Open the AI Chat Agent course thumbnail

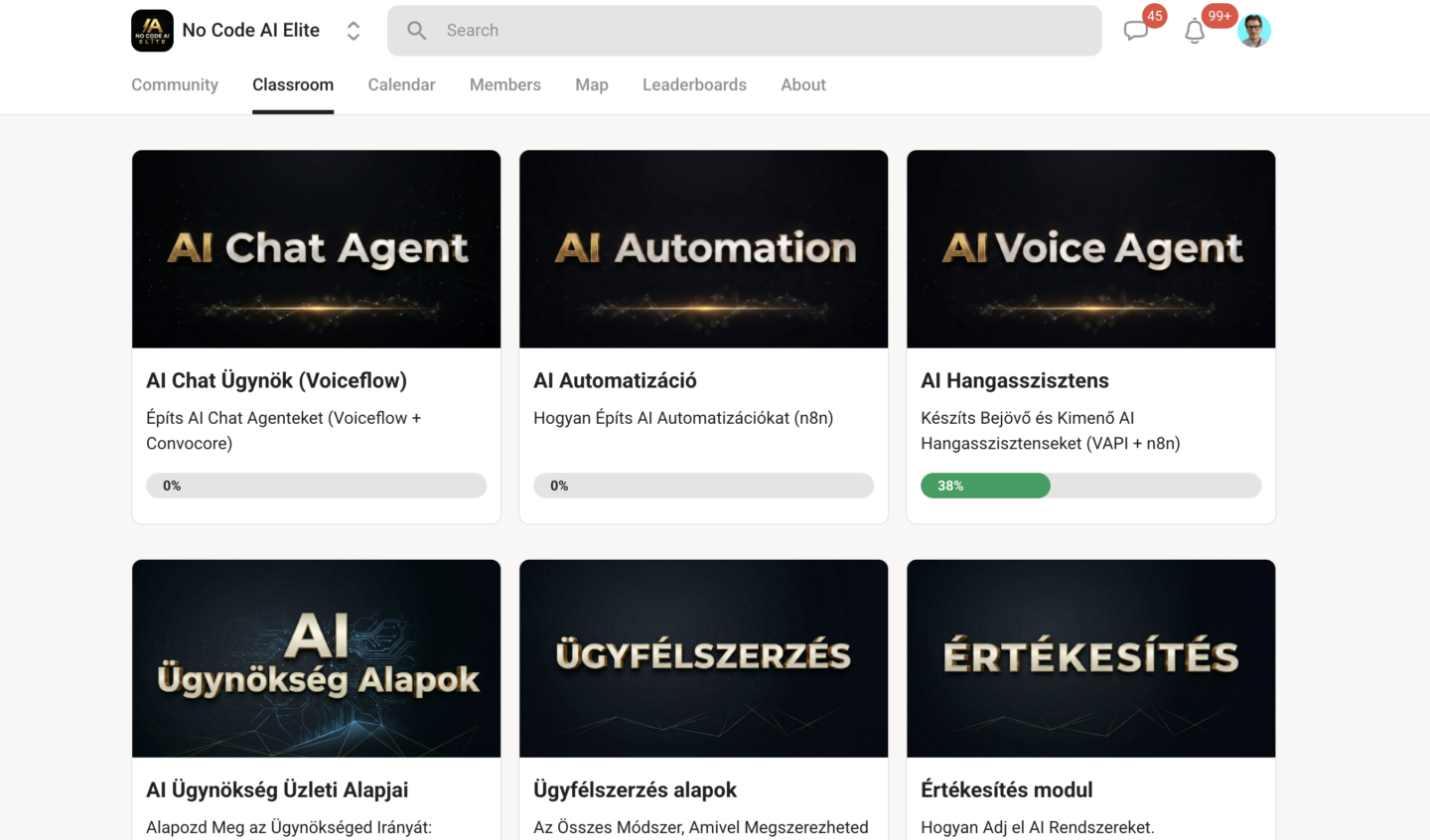click(x=317, y=249)
